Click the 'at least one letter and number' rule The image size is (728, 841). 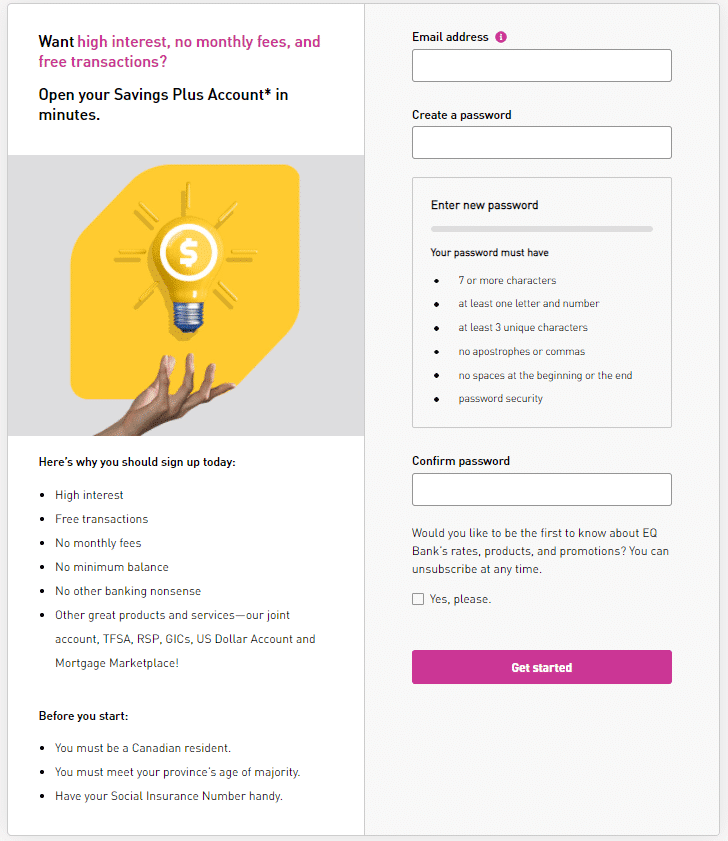528,304
